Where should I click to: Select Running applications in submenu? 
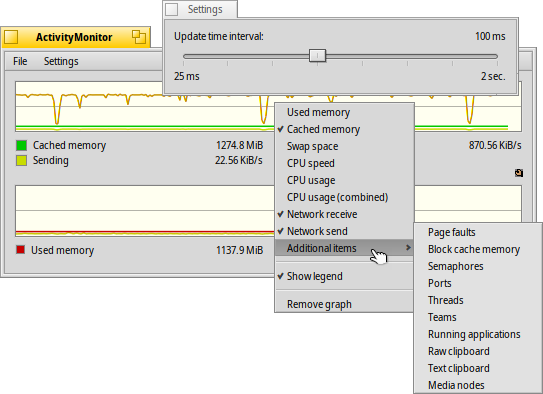coord(478,334)
